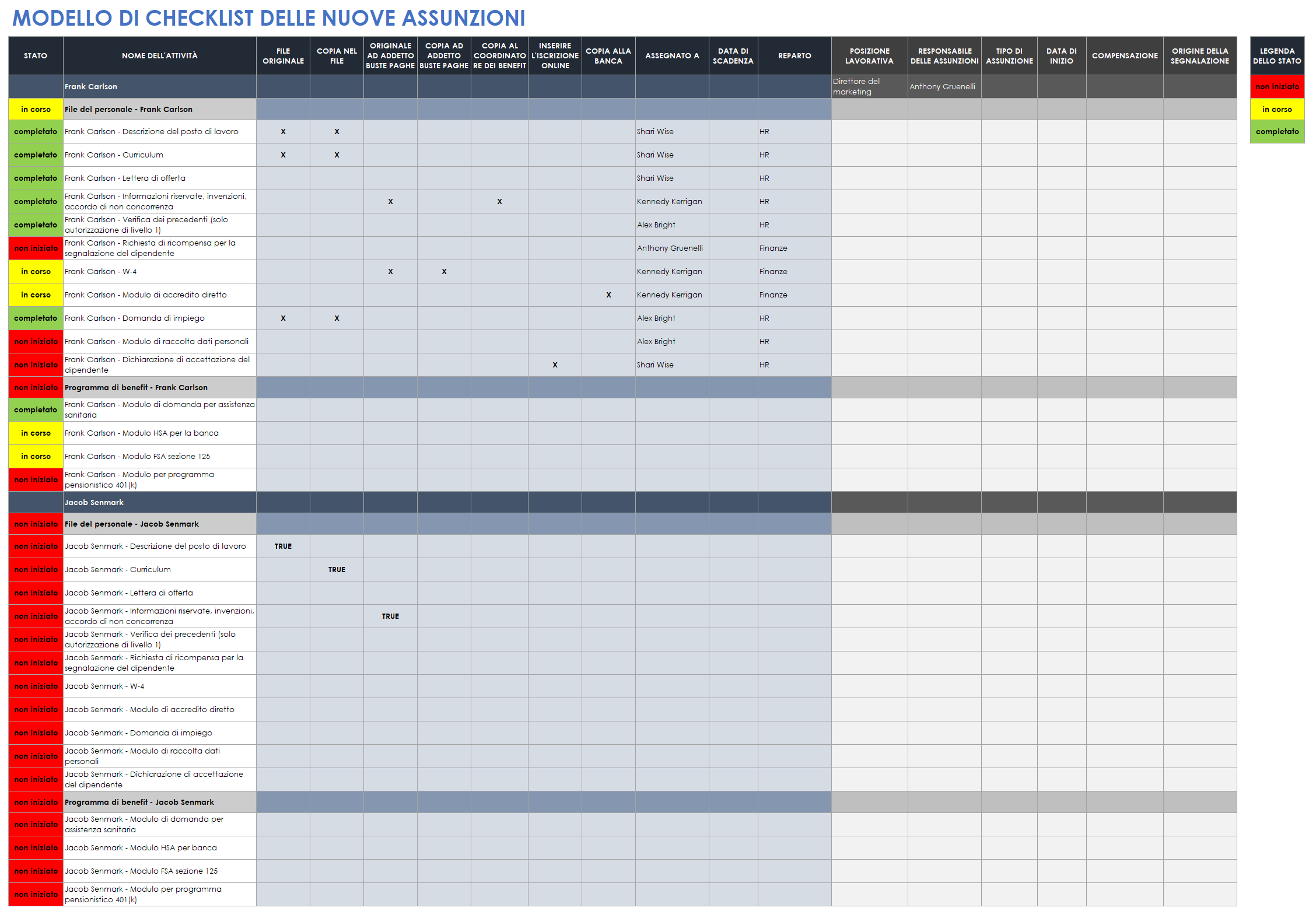Screen dimensions: 1316x918
Task: Click the ASSEGNATO A column header
Action: tap(672, 55)
